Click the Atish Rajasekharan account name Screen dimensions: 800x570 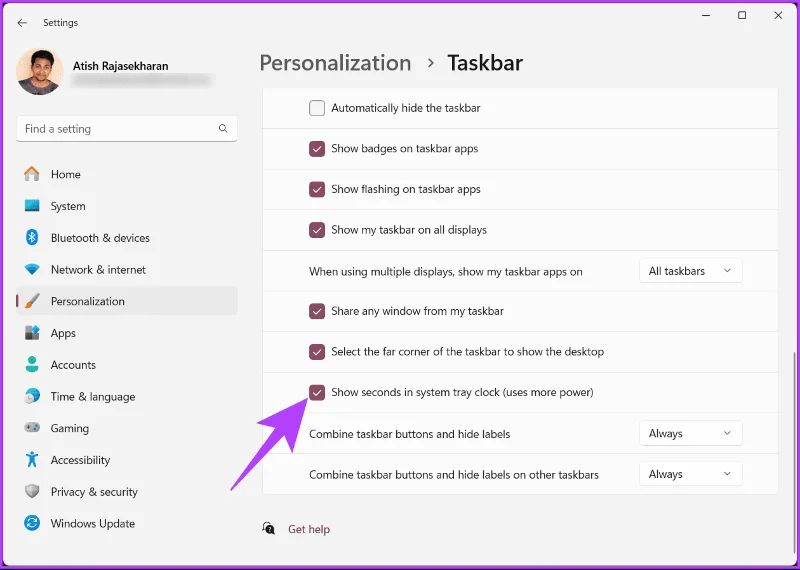coord(120,66)
